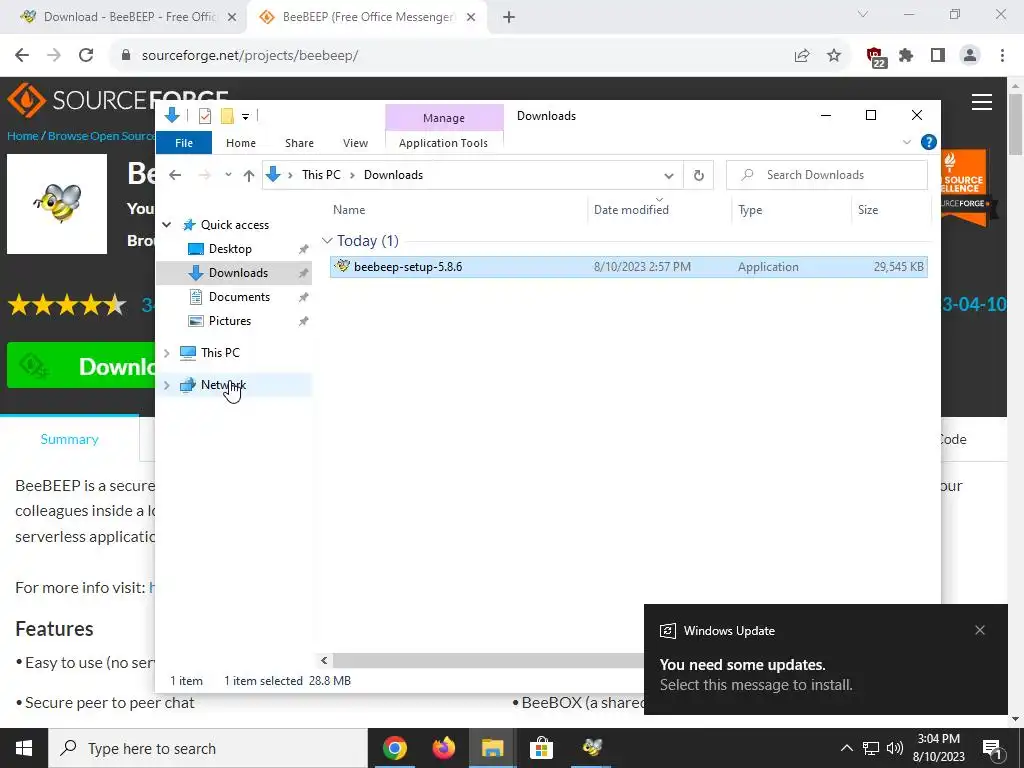Select This PC in navigation pane

click(x=220, y=353)
